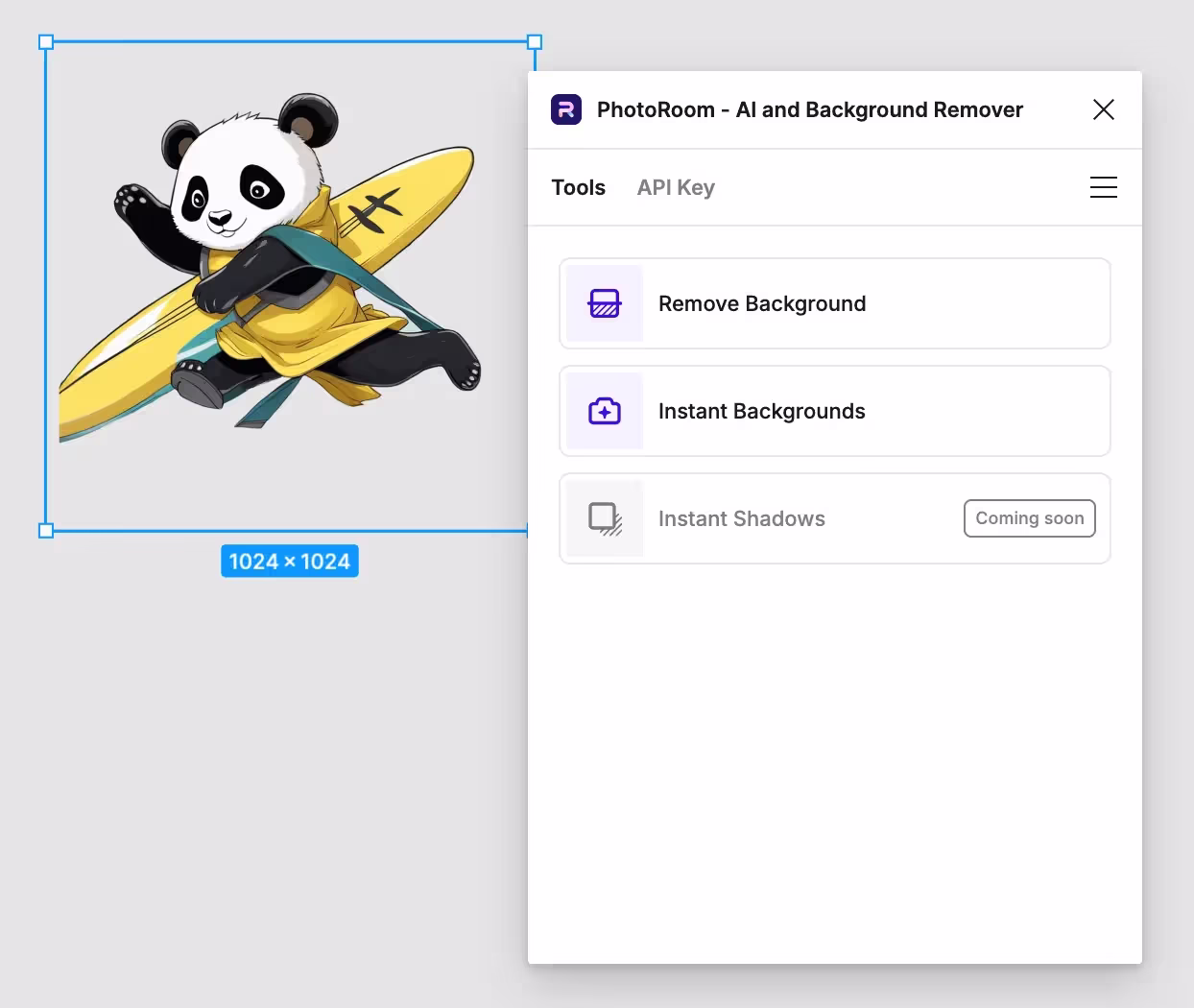Select the Remove Background text label
Image resolution: width=1194 pixels, height=1008 pixels.
pyautogui.click(x=762, y=303)
